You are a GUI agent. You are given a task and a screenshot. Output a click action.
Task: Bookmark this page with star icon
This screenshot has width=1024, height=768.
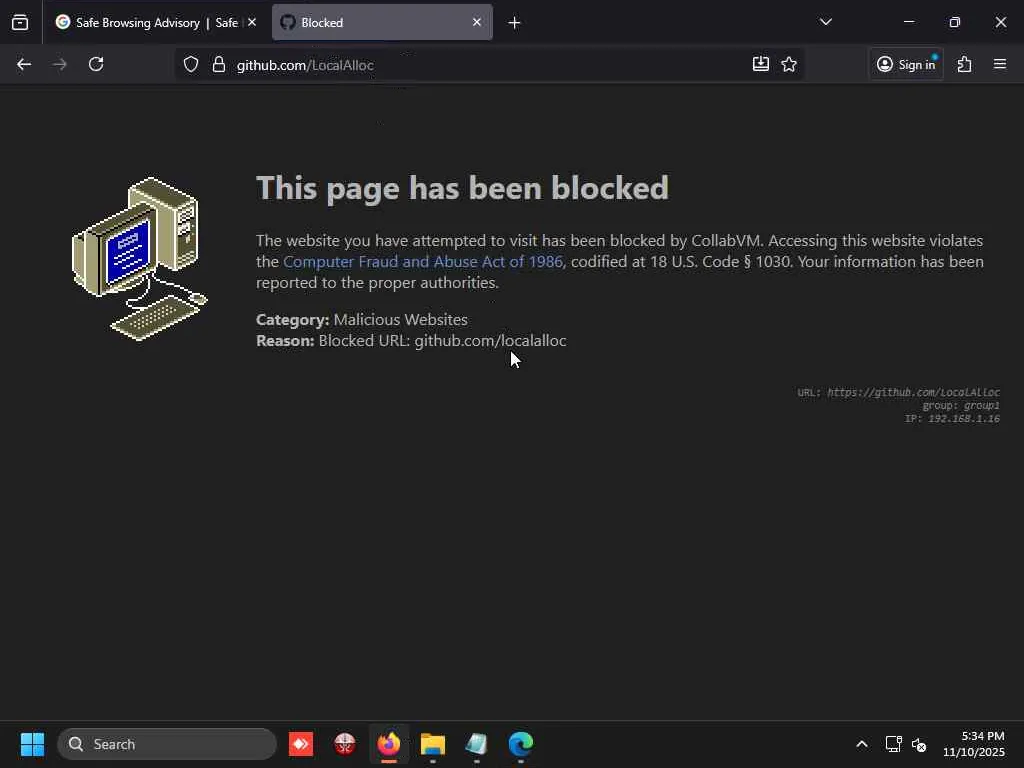pos(789,64)
